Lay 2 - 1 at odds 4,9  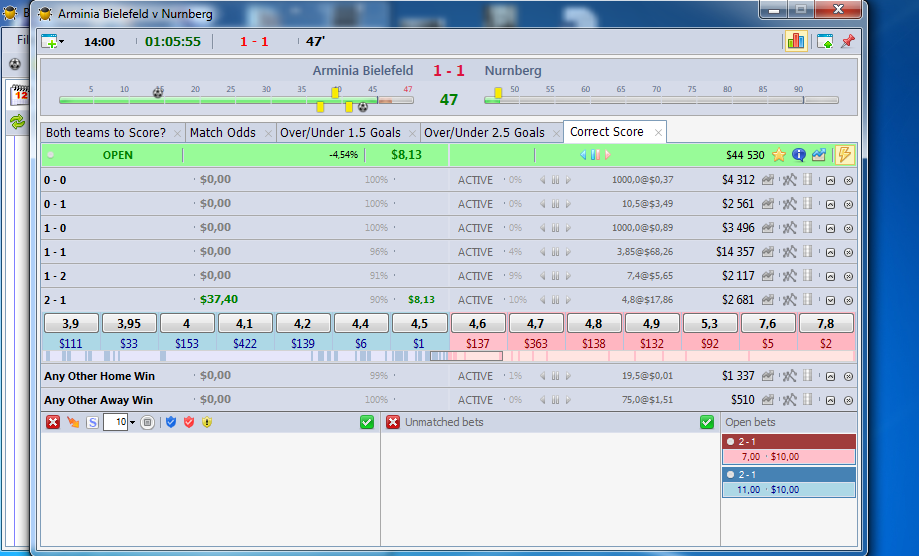(651, 323)
